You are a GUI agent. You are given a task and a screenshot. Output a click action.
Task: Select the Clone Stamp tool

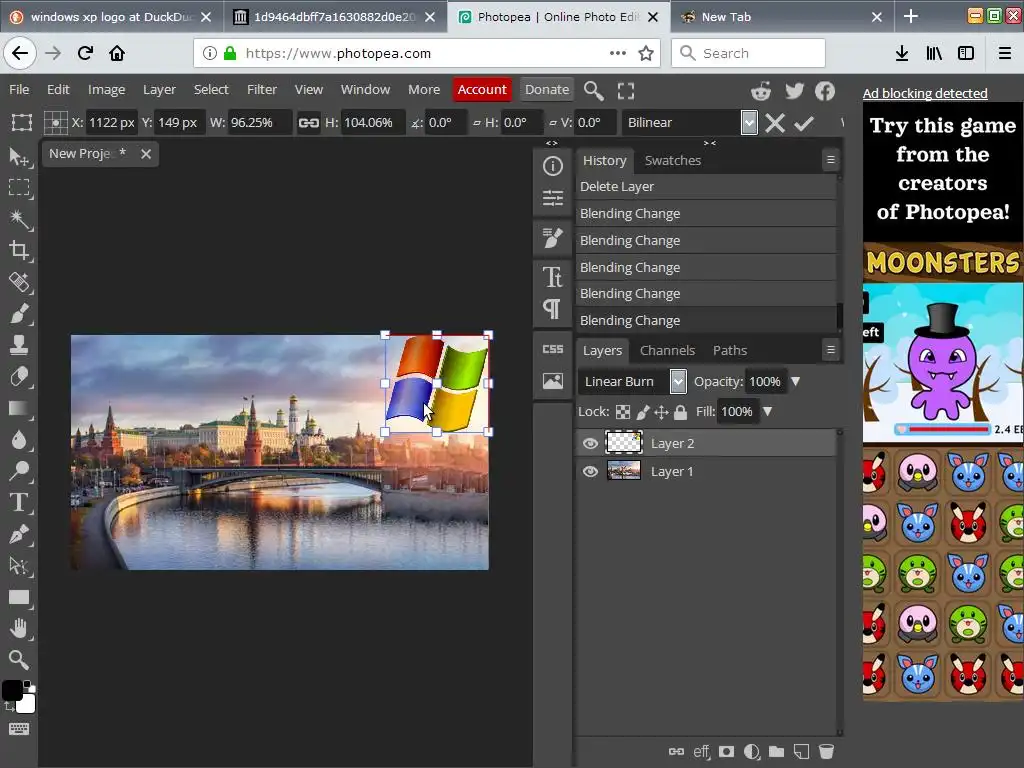pos(19,345)
